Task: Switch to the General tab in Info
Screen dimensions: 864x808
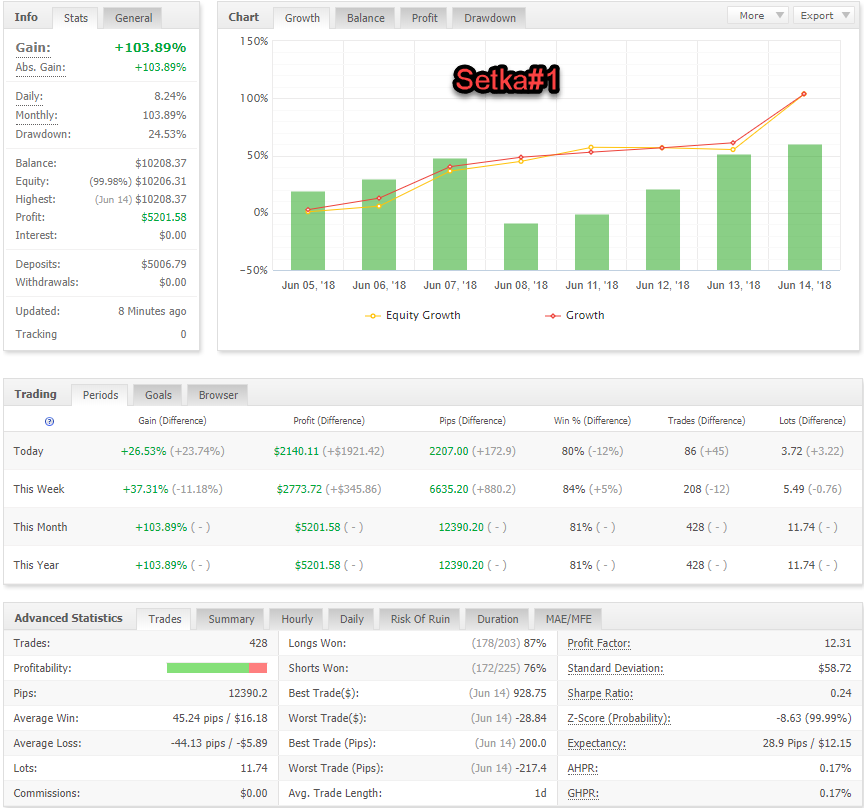Action: coord(133,18)
